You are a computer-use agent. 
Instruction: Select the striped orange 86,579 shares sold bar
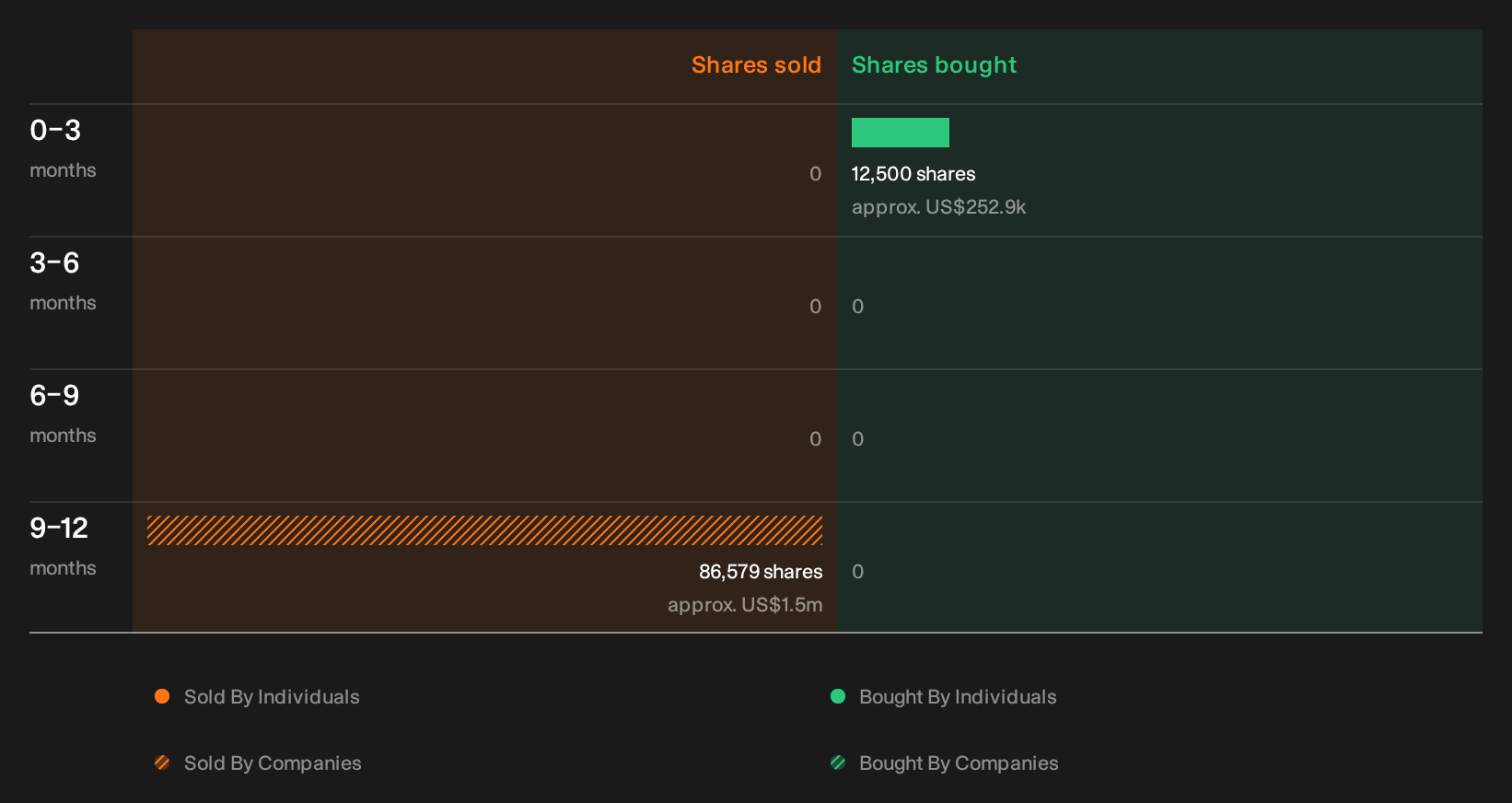click(484, 530)
